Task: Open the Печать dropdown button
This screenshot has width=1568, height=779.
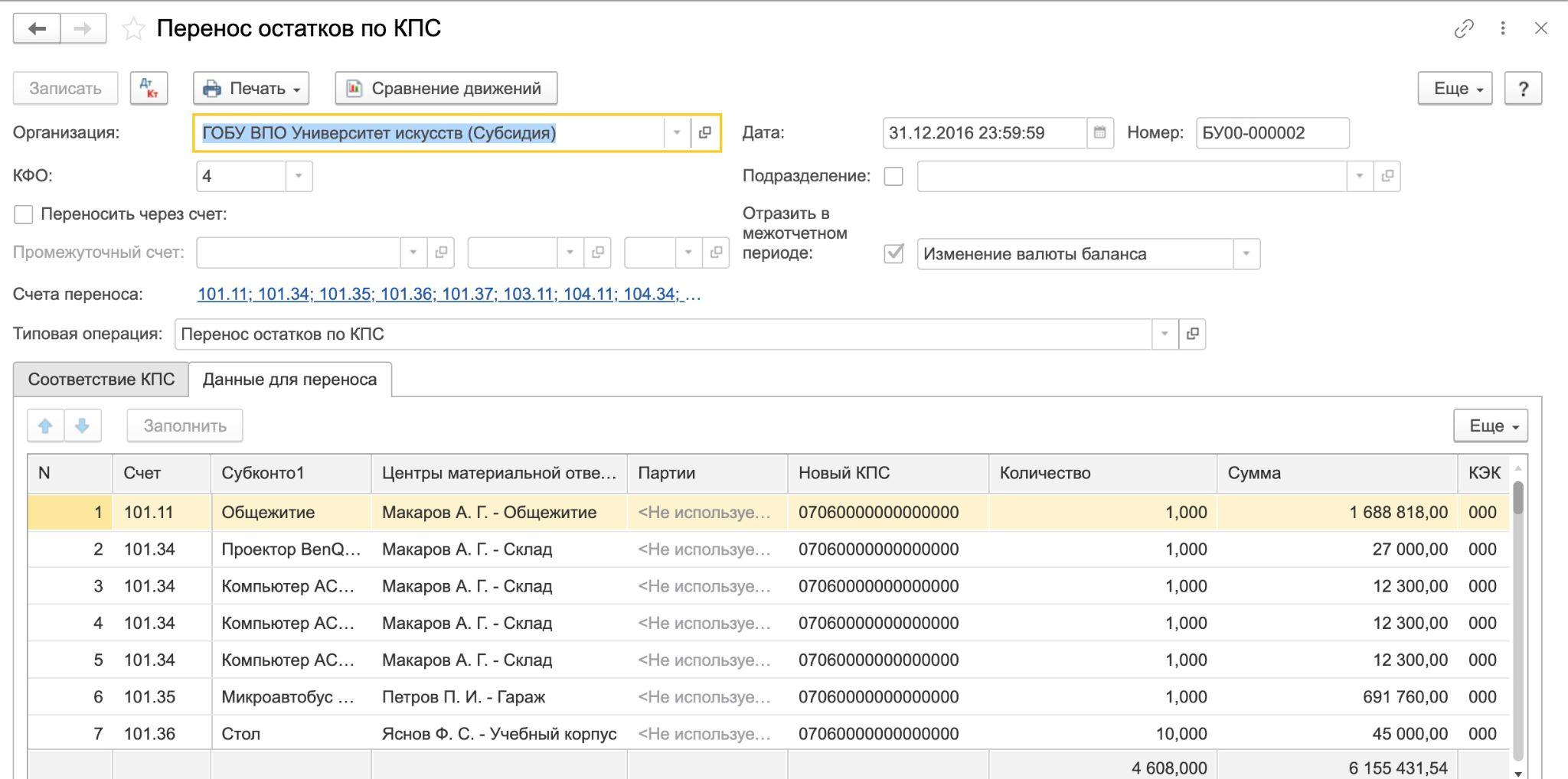Action: (251, 88)
